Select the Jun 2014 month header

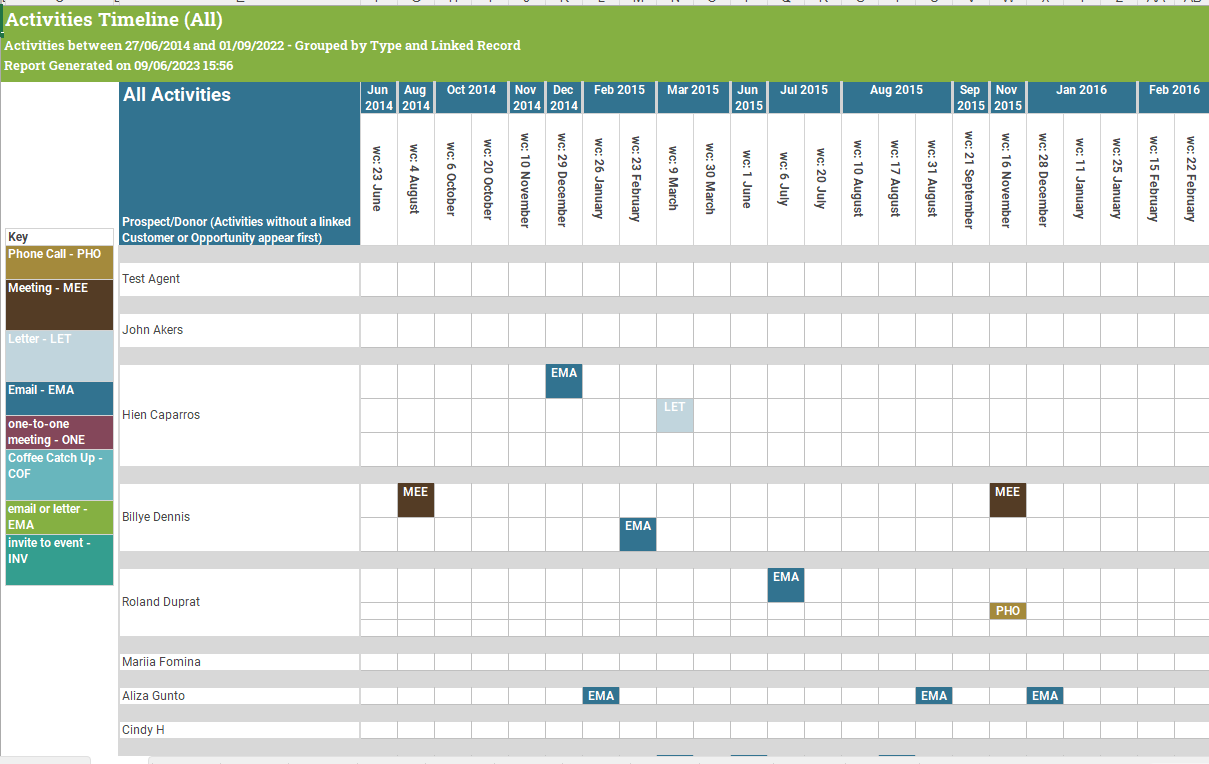coord(379,98)
